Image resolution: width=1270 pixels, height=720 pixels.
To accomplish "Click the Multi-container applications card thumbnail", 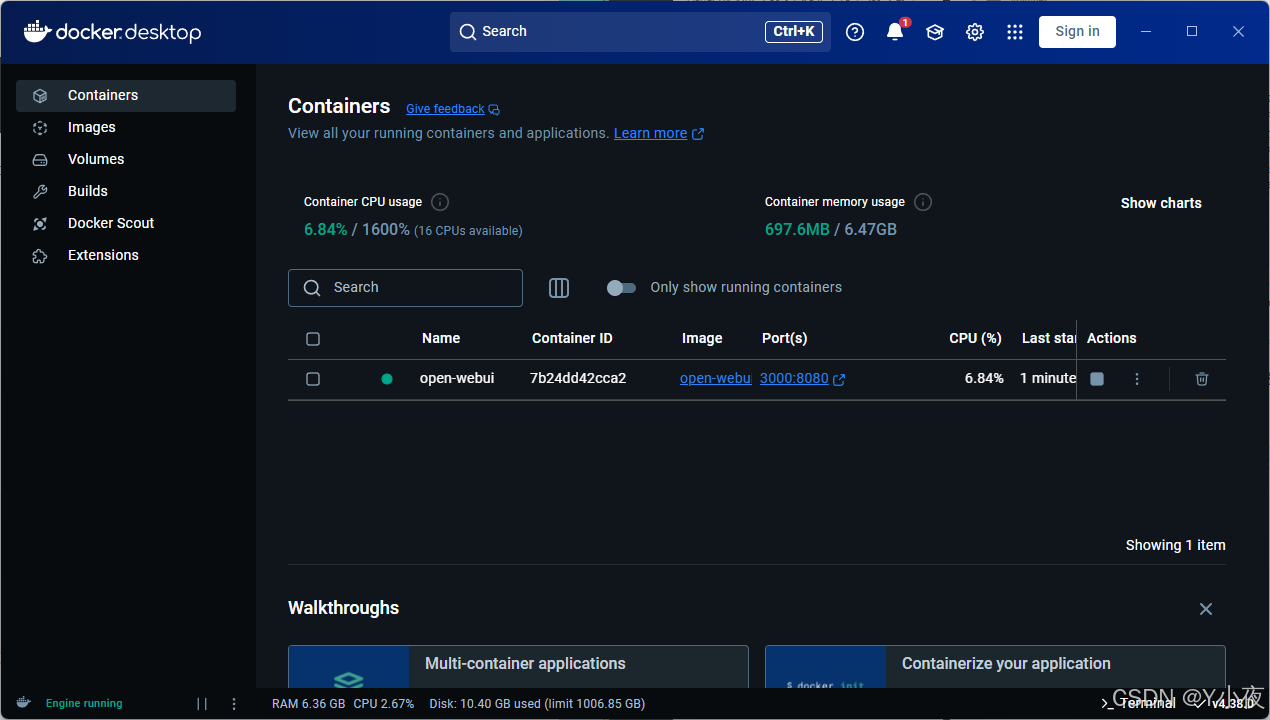I will pos(348,667).
